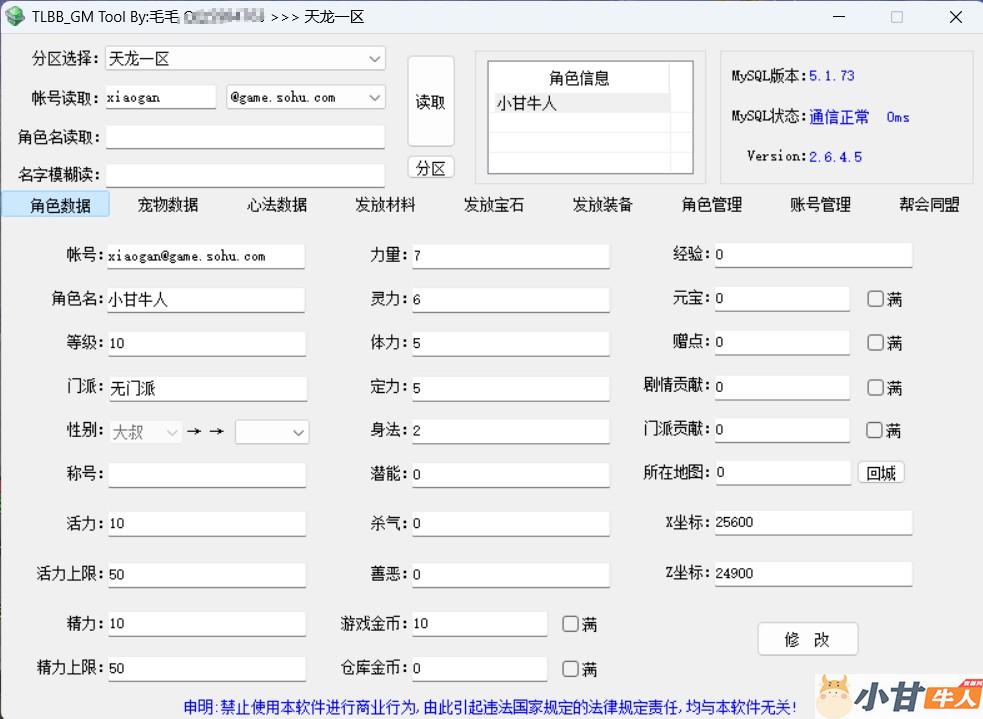Open the 发放装备 tab
Screen dimensions: 983x719
coord(602,205)
